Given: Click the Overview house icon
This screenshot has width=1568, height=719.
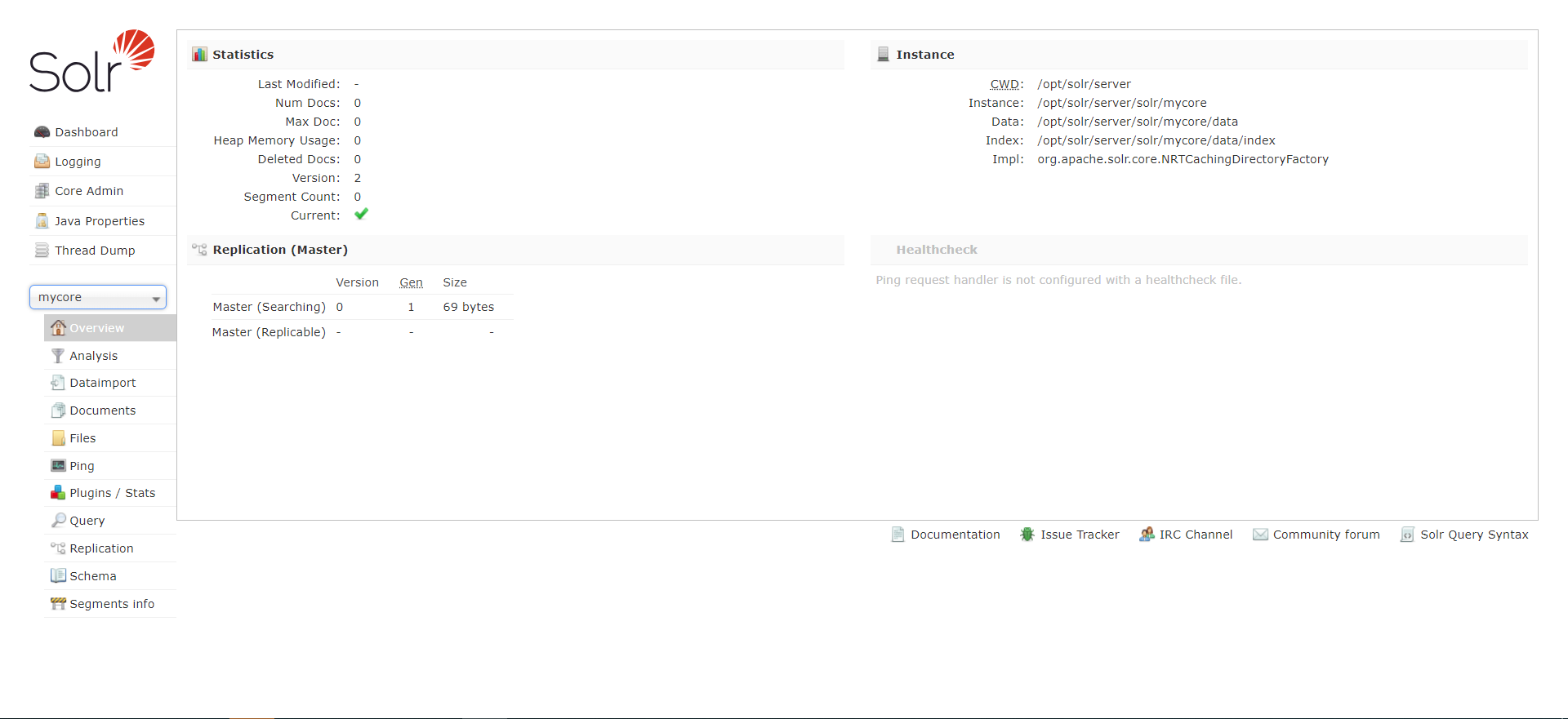Looking at the screenshot, I should point(58,328).
